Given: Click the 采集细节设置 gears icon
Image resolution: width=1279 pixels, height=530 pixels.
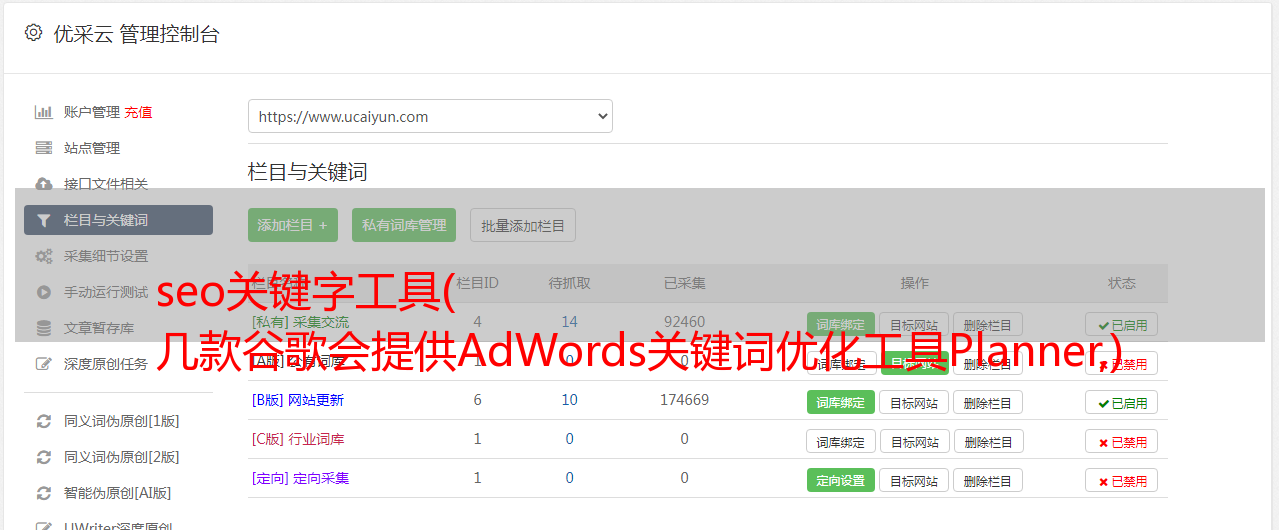Looking at the screenshot, I should (44, 256).
